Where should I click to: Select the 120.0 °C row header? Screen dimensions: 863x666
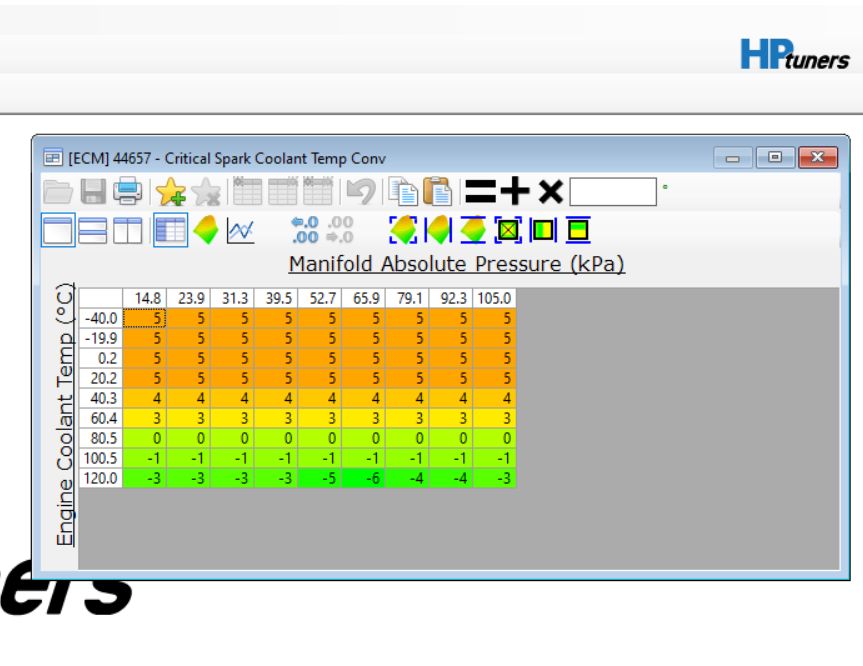point(101,478)
